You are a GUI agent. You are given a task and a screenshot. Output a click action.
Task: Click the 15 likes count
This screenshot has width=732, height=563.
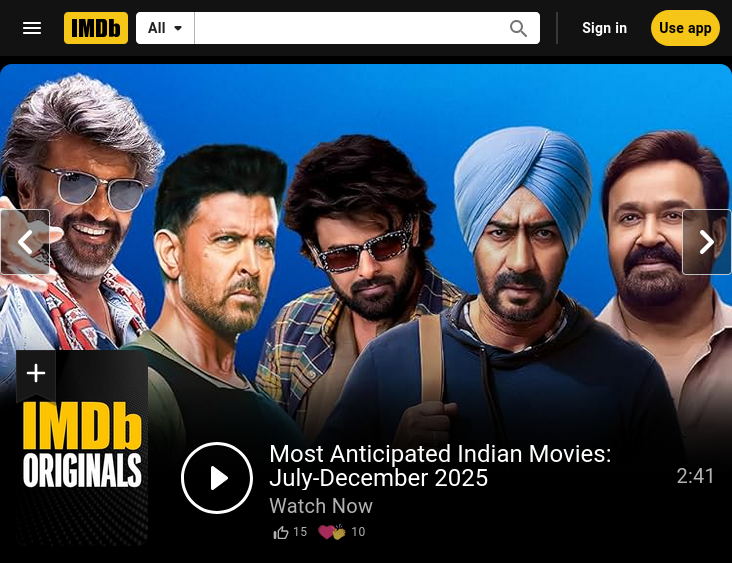point(300,532)
